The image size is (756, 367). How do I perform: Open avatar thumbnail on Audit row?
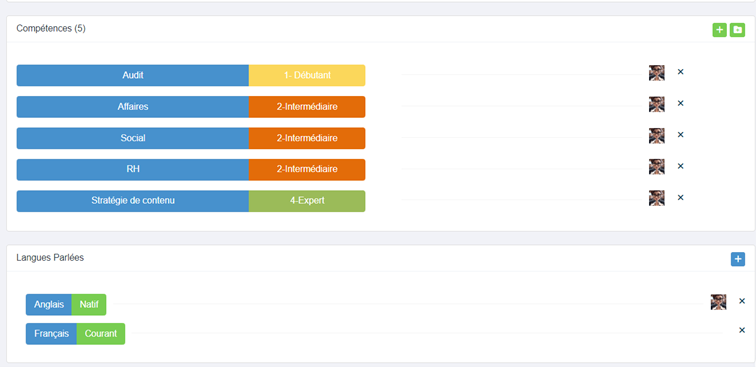(x=657, y=73)
